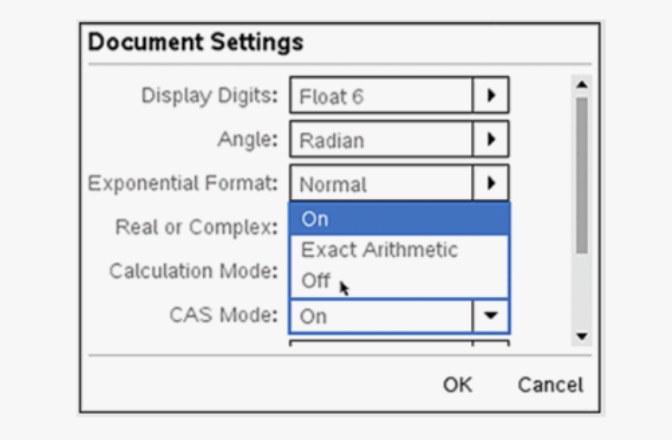Collapse CAS Mode dropdown with down arrow
The image size is (672, 440).
(x=491, y=316)
